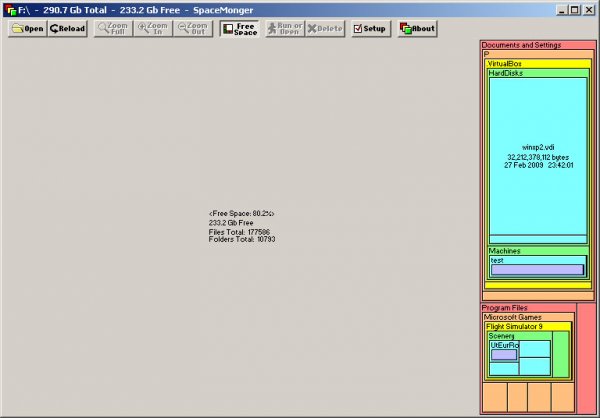Select the P folder label
The width and height of the screenshot is (600, 418).
click(x=487, y=54)
